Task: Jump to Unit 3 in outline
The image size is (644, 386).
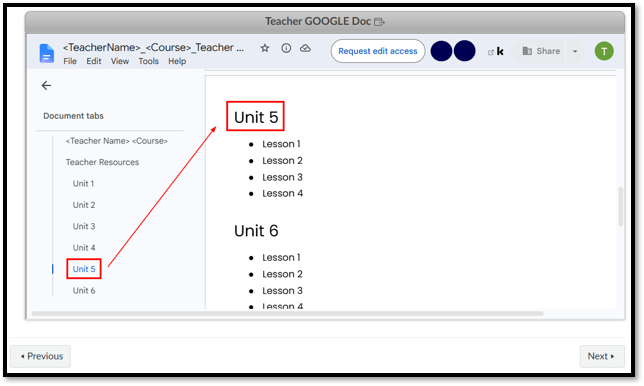Action: tap(84, 226)
